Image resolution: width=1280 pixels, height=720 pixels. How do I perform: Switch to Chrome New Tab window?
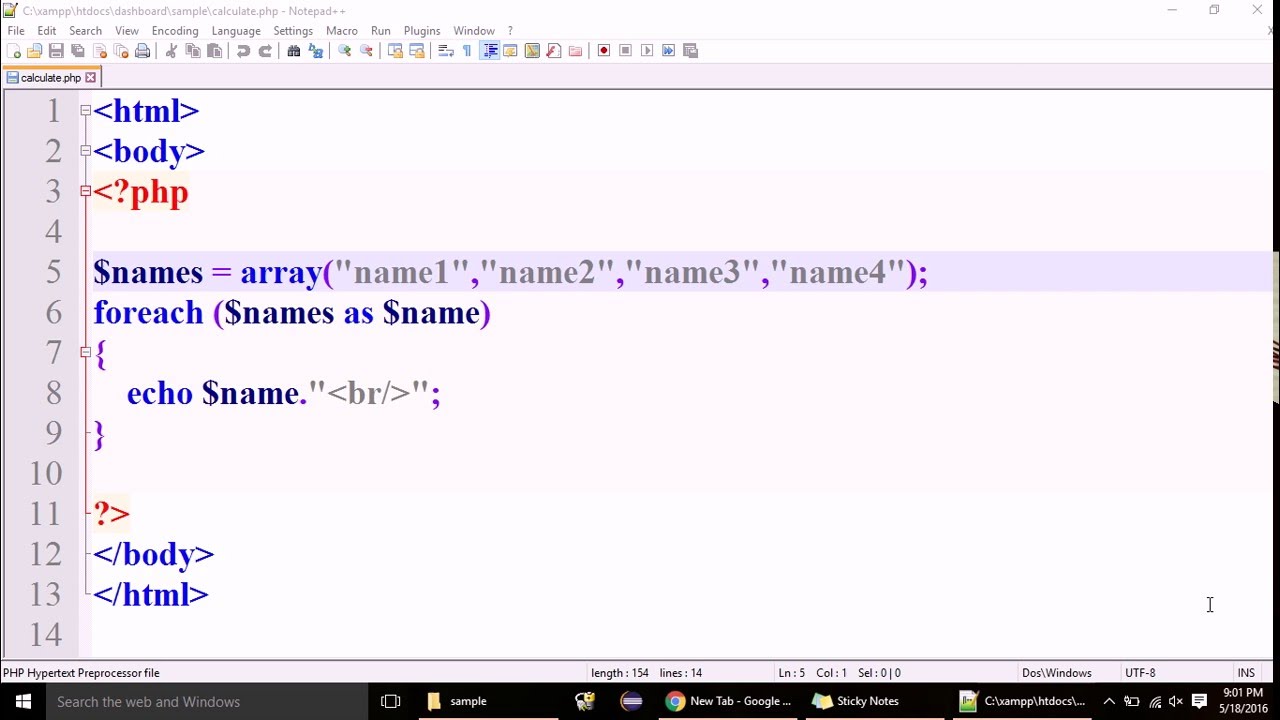pyautogui.click(x=729, y=701)
